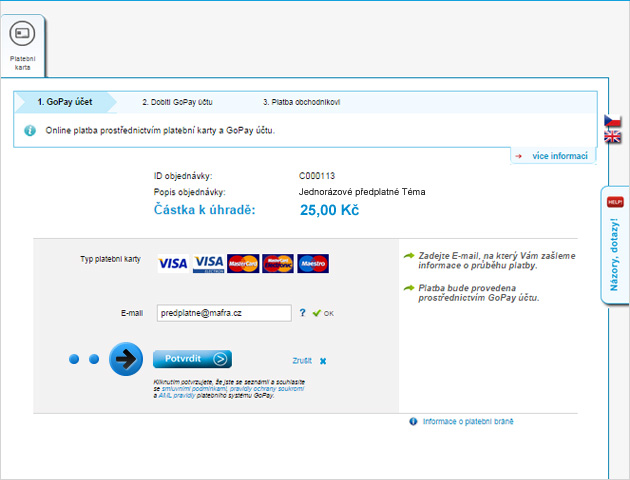
Task: Select the Visa Electron card logo
Action: [x=208, y=263]
